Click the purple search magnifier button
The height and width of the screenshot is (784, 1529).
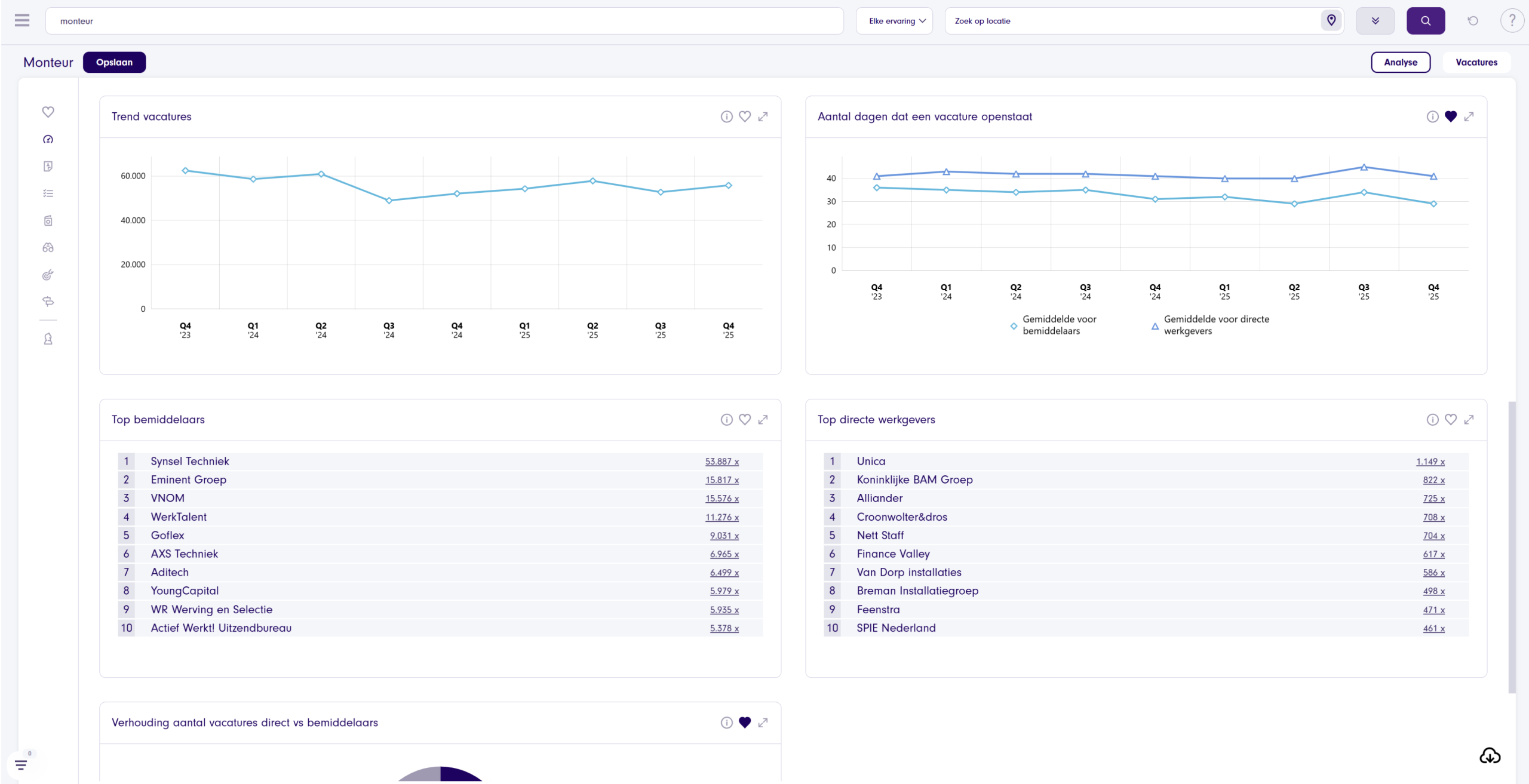(x=1425, y=21)
